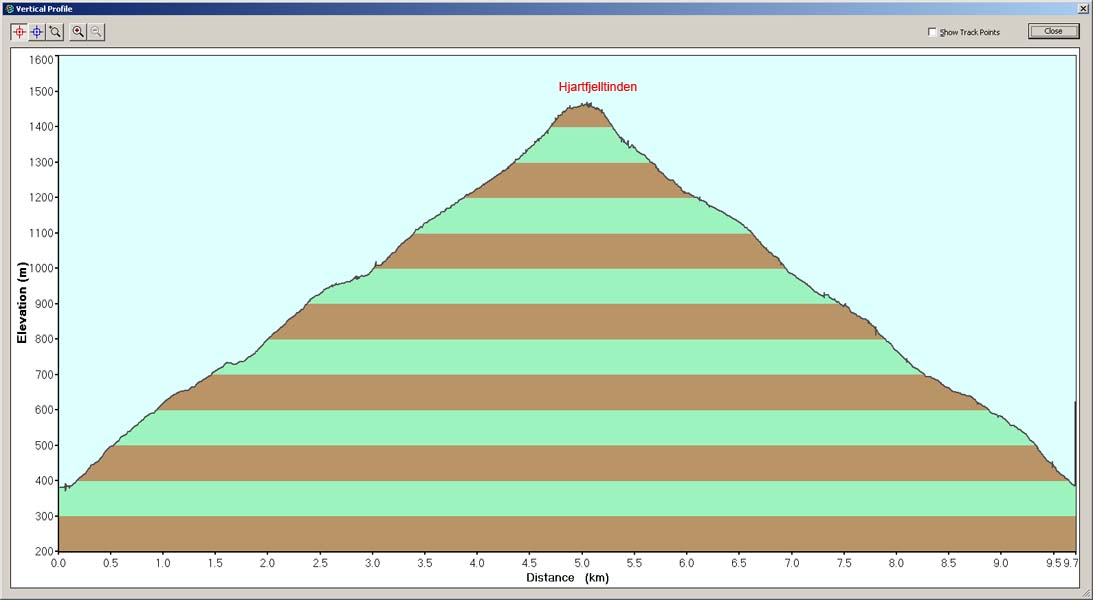Enable the Show Track Points checkbox
The image size is (1093, 600).
(933, 32)
